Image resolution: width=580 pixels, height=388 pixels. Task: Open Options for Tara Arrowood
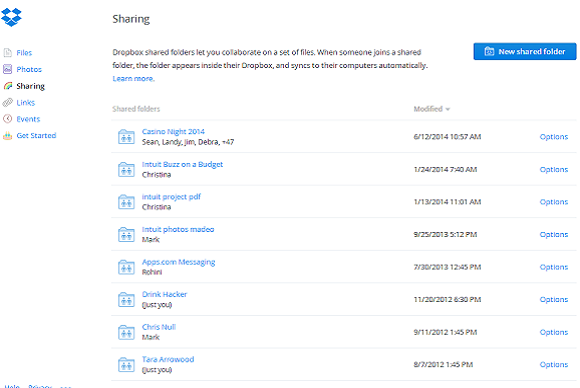pos(553,365)
